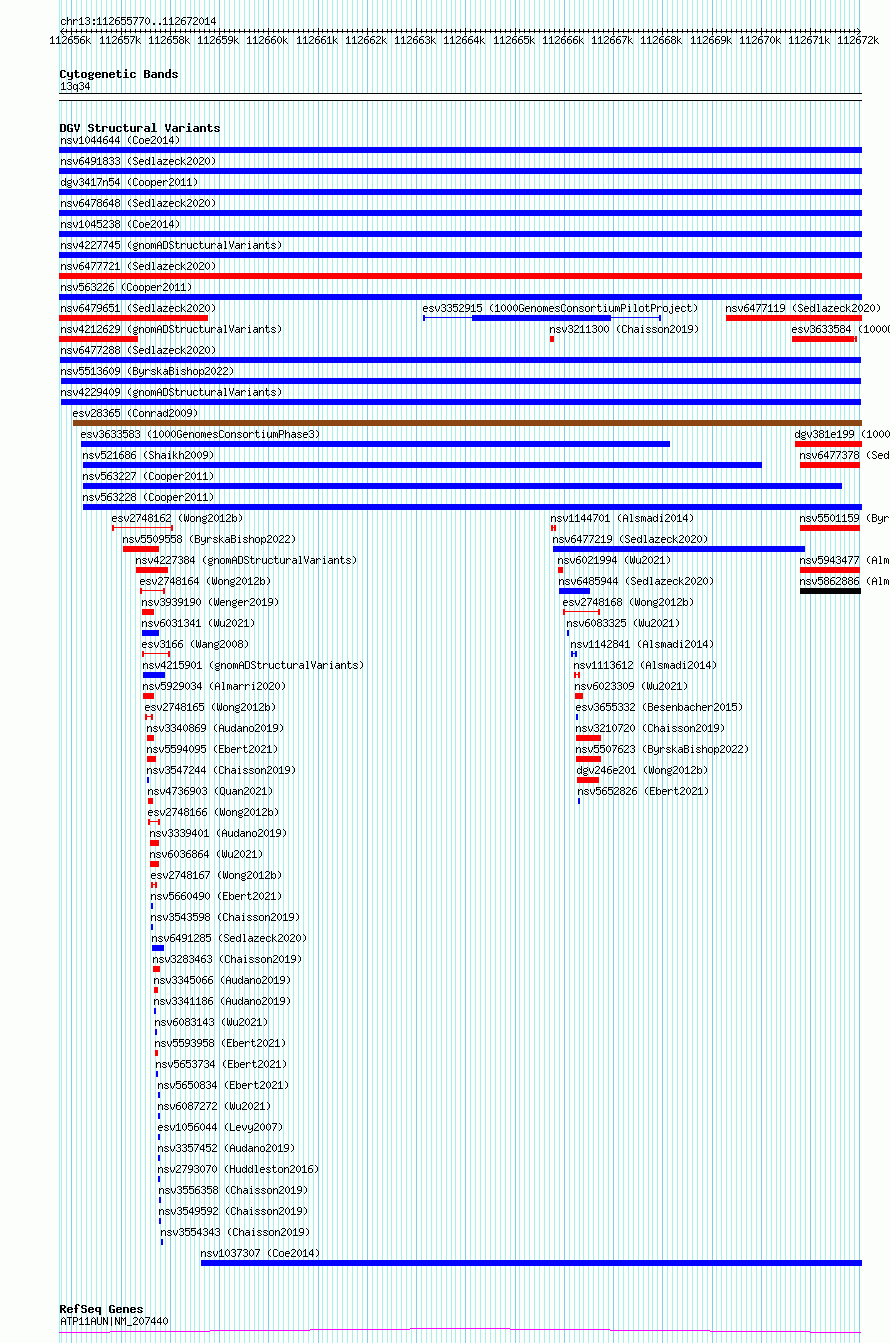This screenshot has width=890, height=1343.
Task: Click nsv2793070 (Huddleston2016) label
Action: click(x=238, y=1169)
